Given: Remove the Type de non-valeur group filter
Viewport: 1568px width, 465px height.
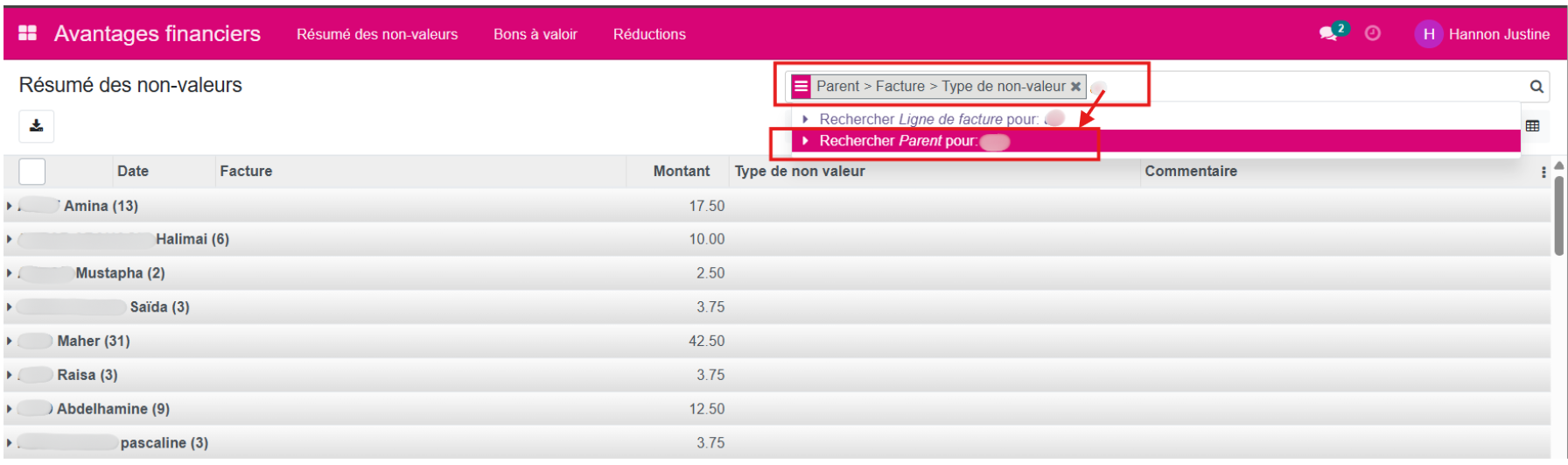Looking at the screenshot, I should pos(1075,86).
